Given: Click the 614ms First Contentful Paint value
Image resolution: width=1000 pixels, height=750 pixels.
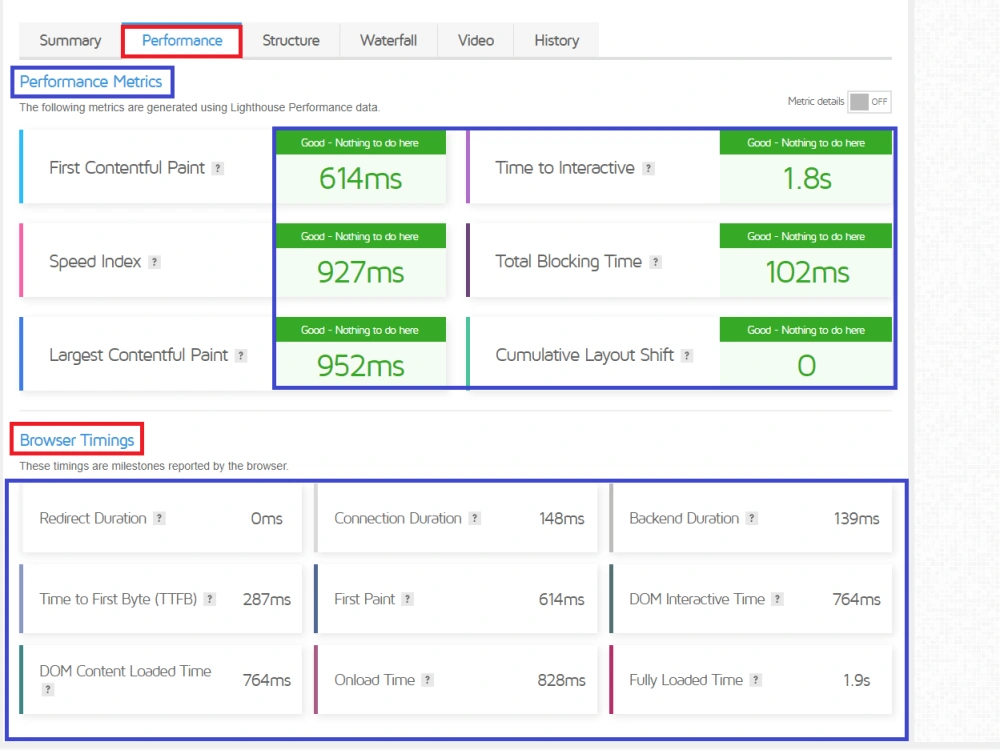Looking at the screenshot, I should tap(360, 179).
